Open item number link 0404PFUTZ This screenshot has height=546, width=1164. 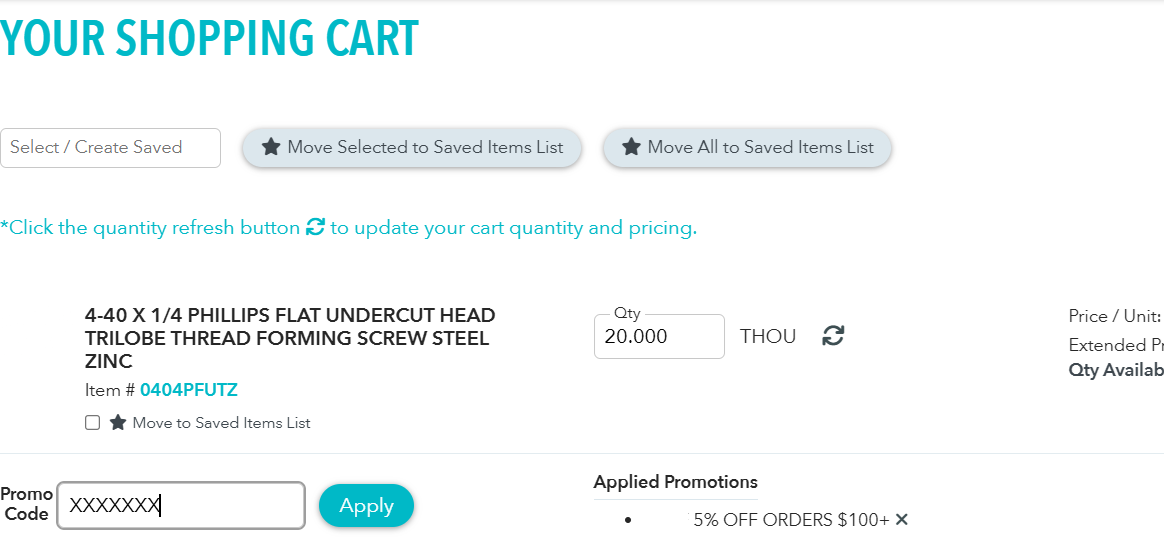point(189,390)
